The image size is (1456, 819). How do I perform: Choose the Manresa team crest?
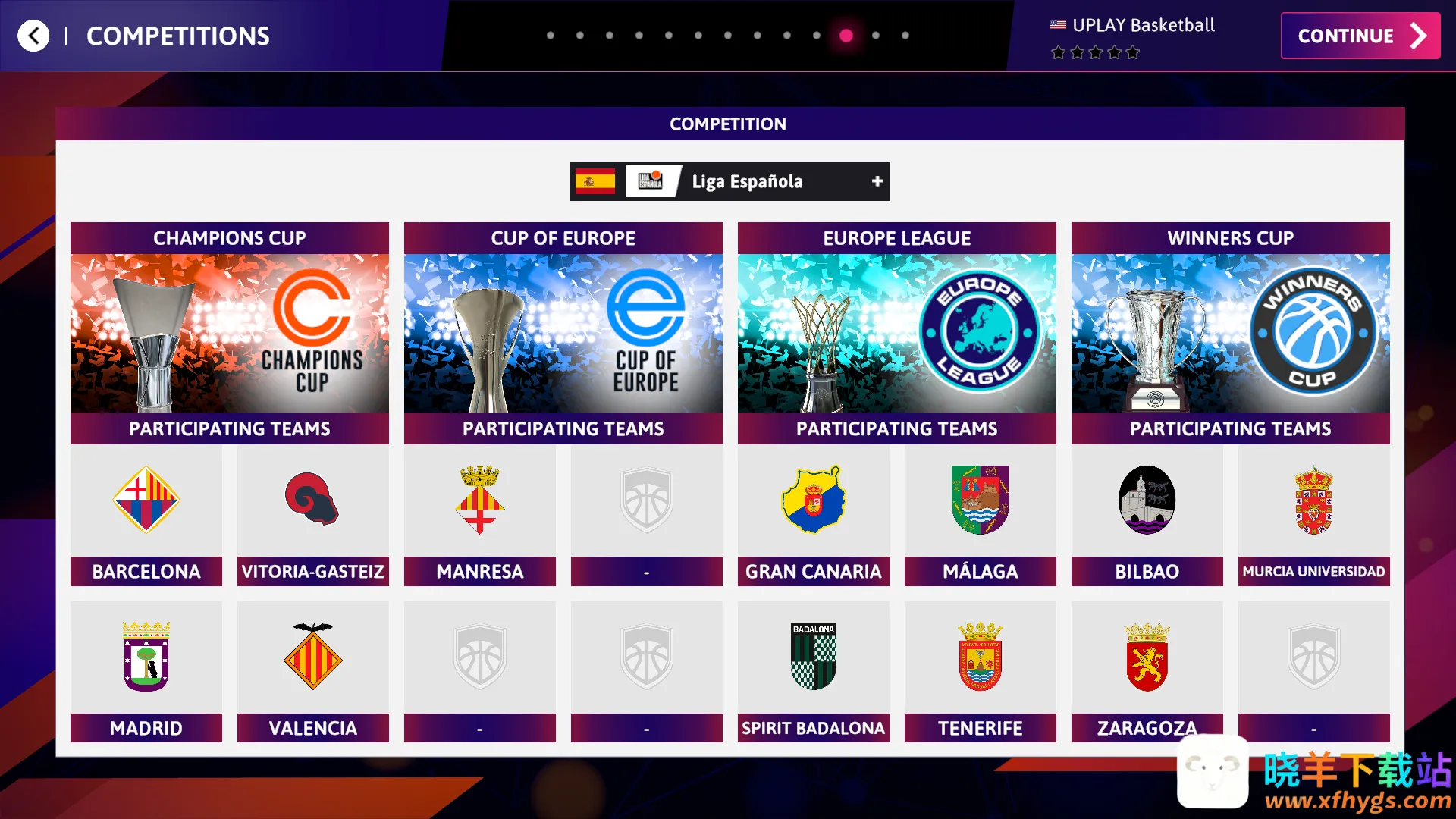479,500
